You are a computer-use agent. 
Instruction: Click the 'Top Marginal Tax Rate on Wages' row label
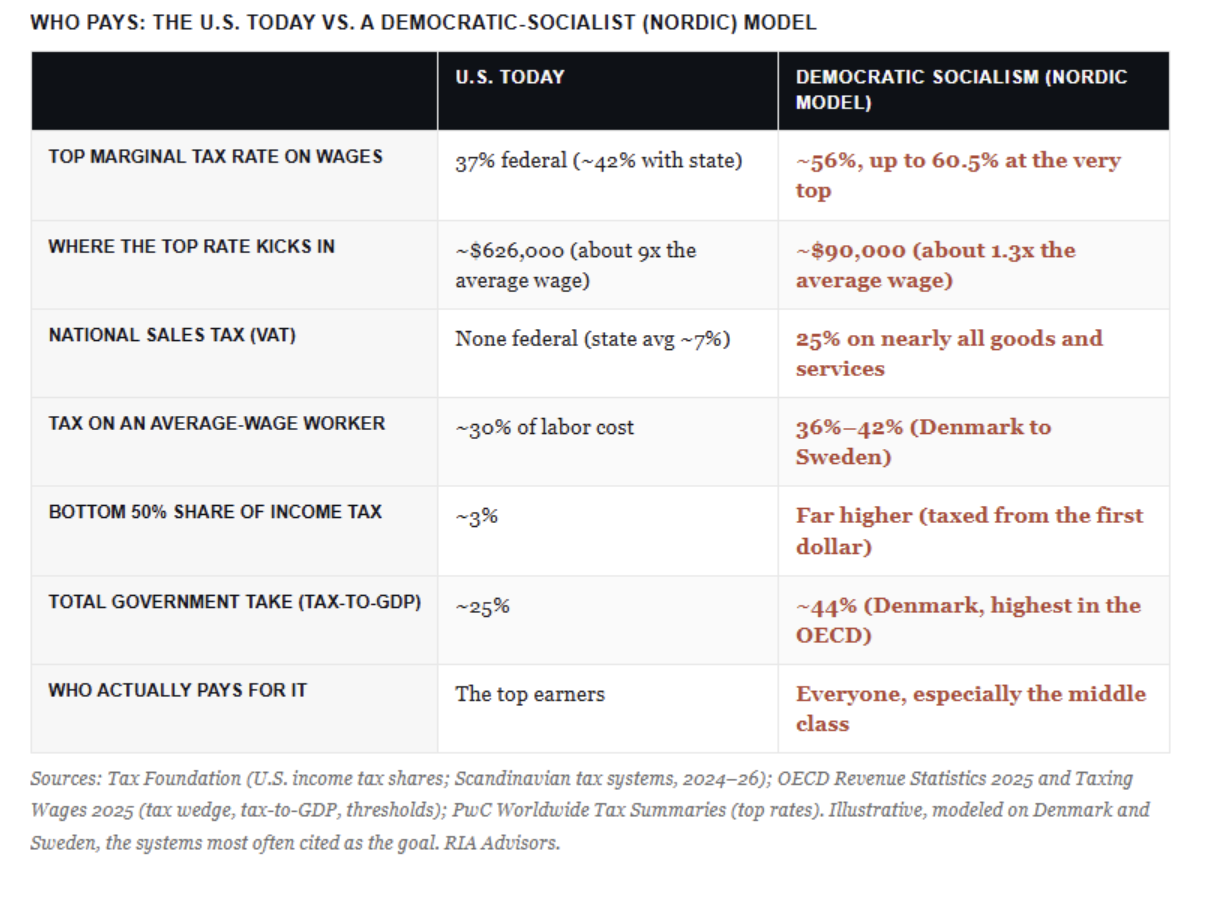(x=215, y=156)
